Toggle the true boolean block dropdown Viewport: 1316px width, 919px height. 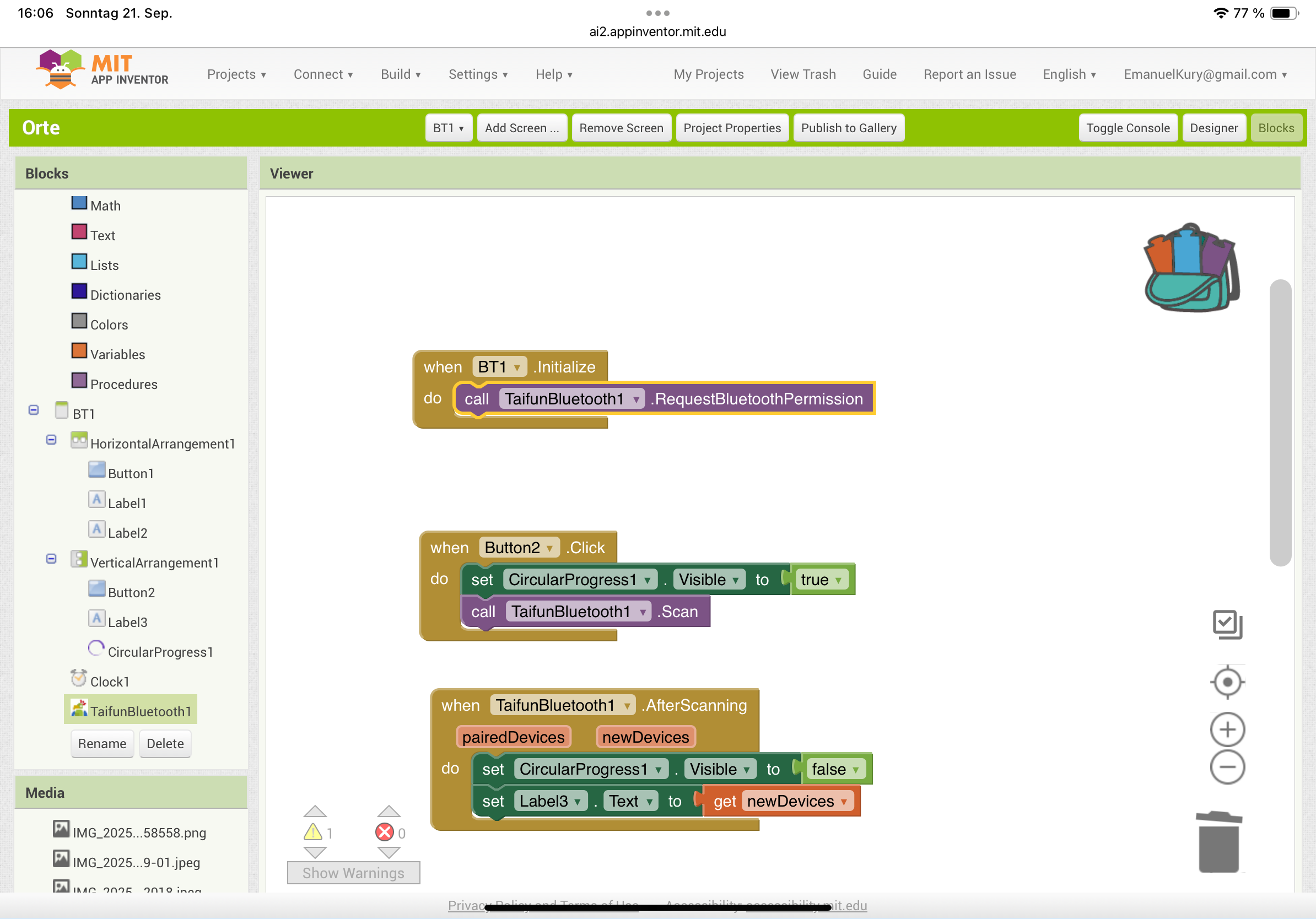tap(839, 580)
